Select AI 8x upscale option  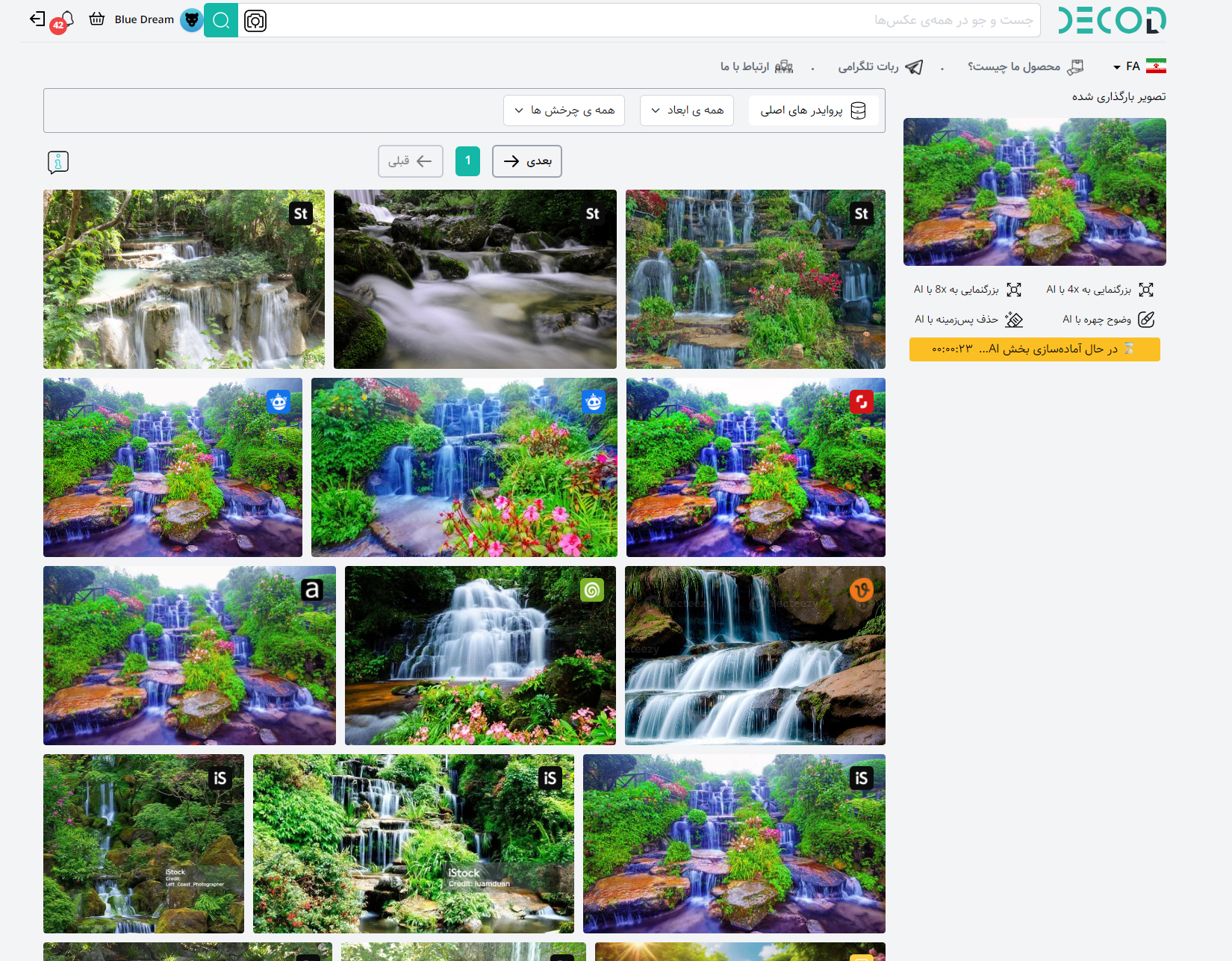pos(967,290)
